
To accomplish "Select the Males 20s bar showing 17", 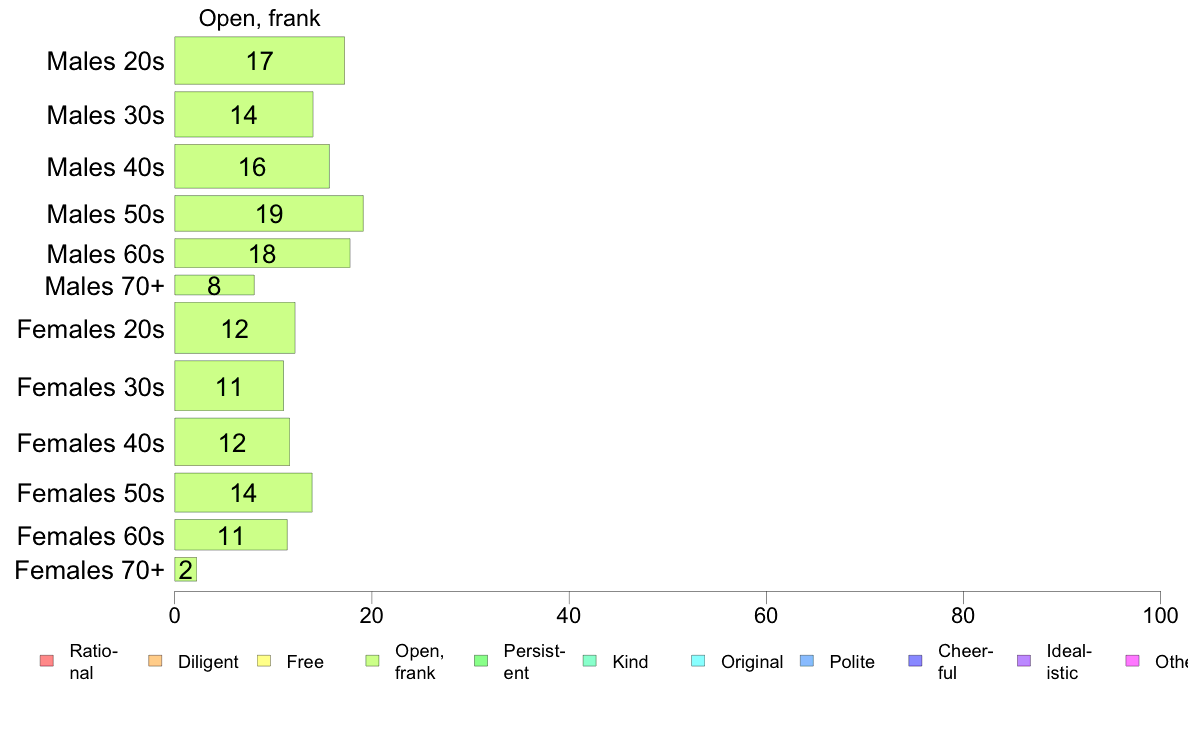I will (259, 61).
